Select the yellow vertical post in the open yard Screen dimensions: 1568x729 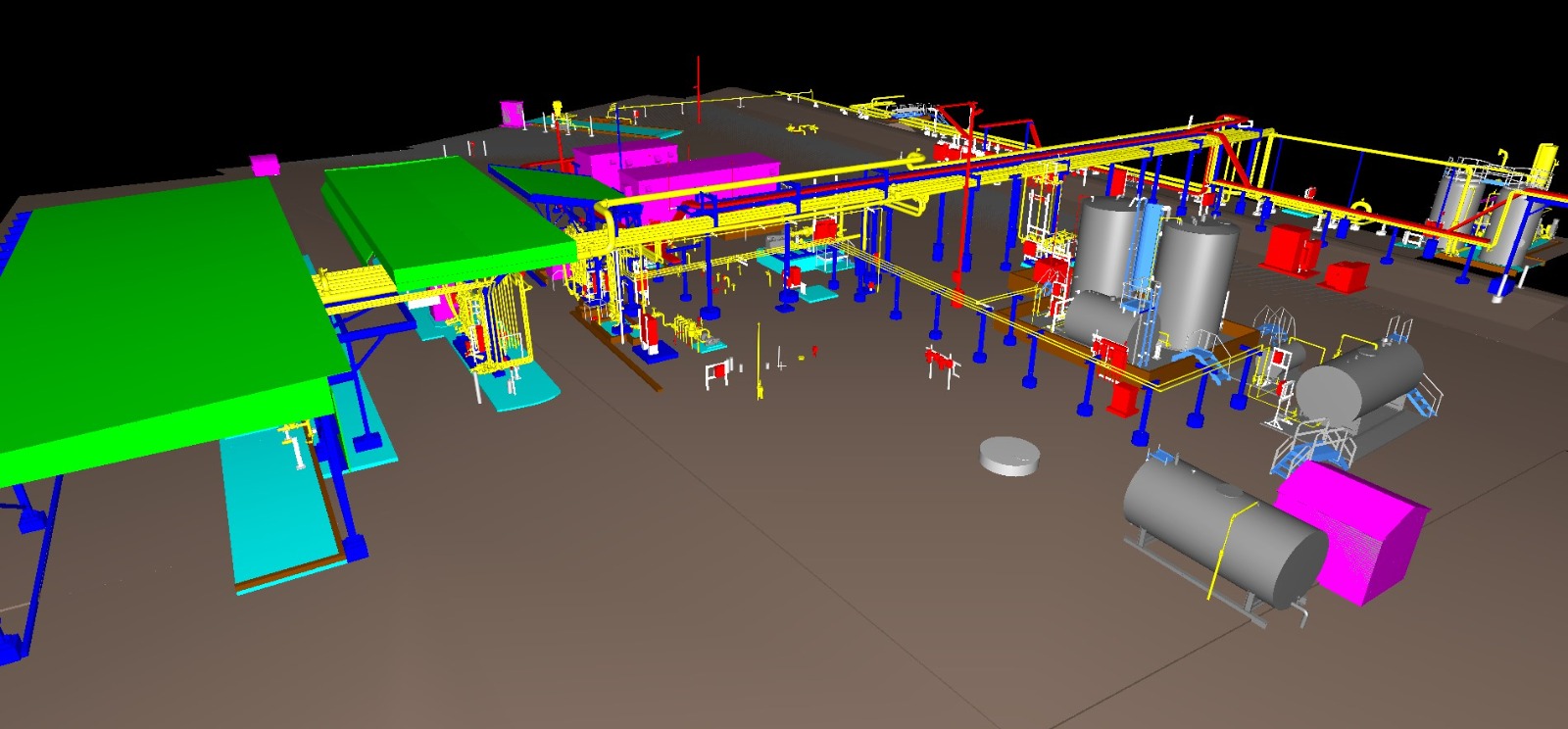coord(758,363)
